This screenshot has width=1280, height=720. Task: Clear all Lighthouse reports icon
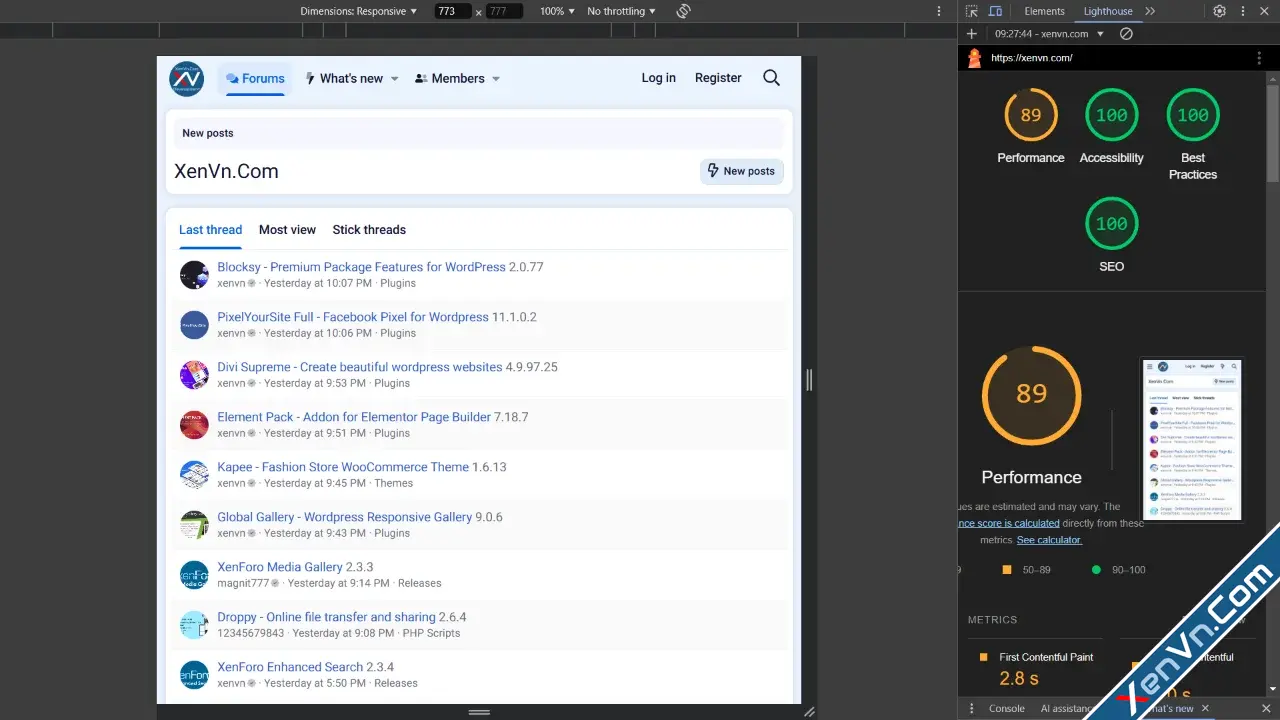[x=1126, y=34]
